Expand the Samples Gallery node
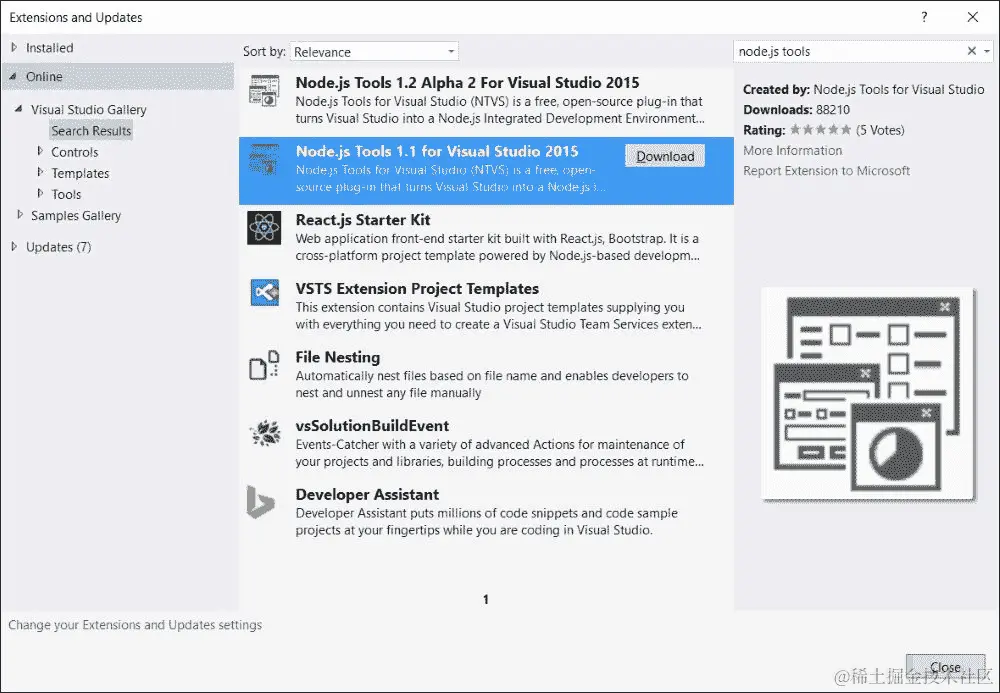 tap(19, 215)
